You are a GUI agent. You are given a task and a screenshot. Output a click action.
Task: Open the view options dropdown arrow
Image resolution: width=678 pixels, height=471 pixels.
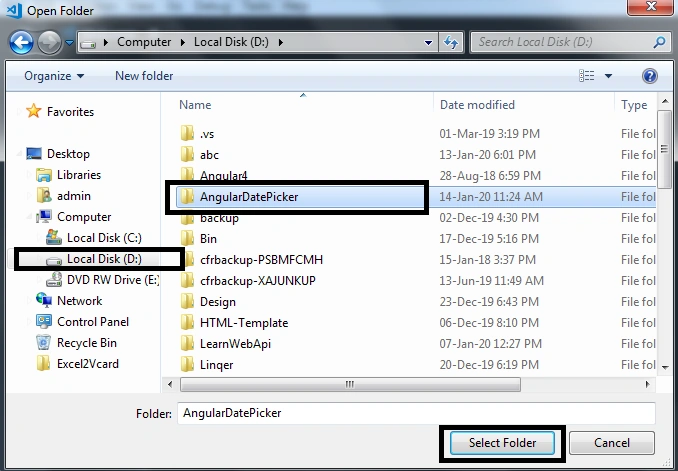pos(608,76)
